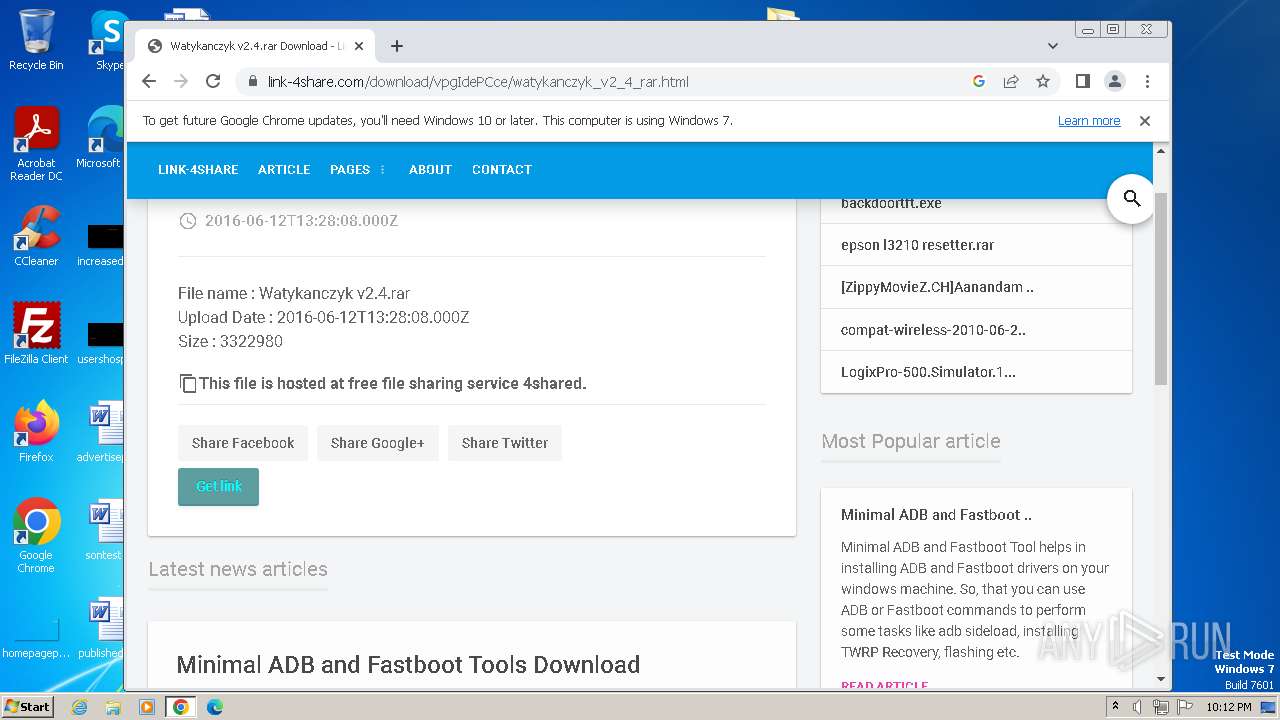Viewport: 1280px width, 720px height.
Task: Open backdoortft.exe file link
Action: (x=891, y=203)
